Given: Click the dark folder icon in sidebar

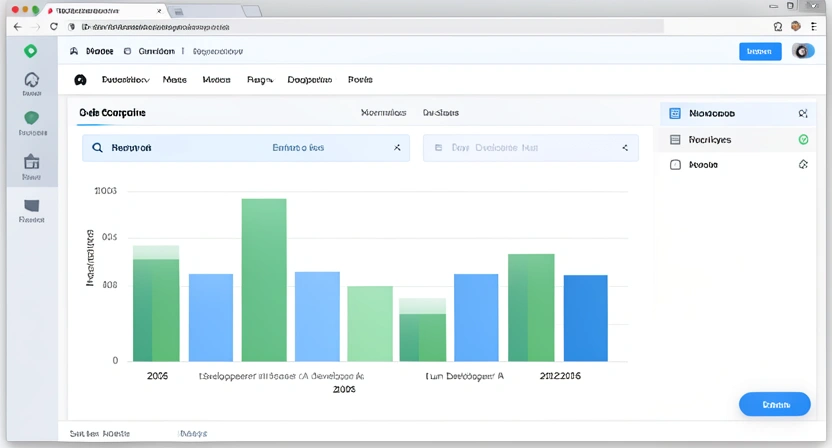Looking at the screenshot, I should [32, 205].
